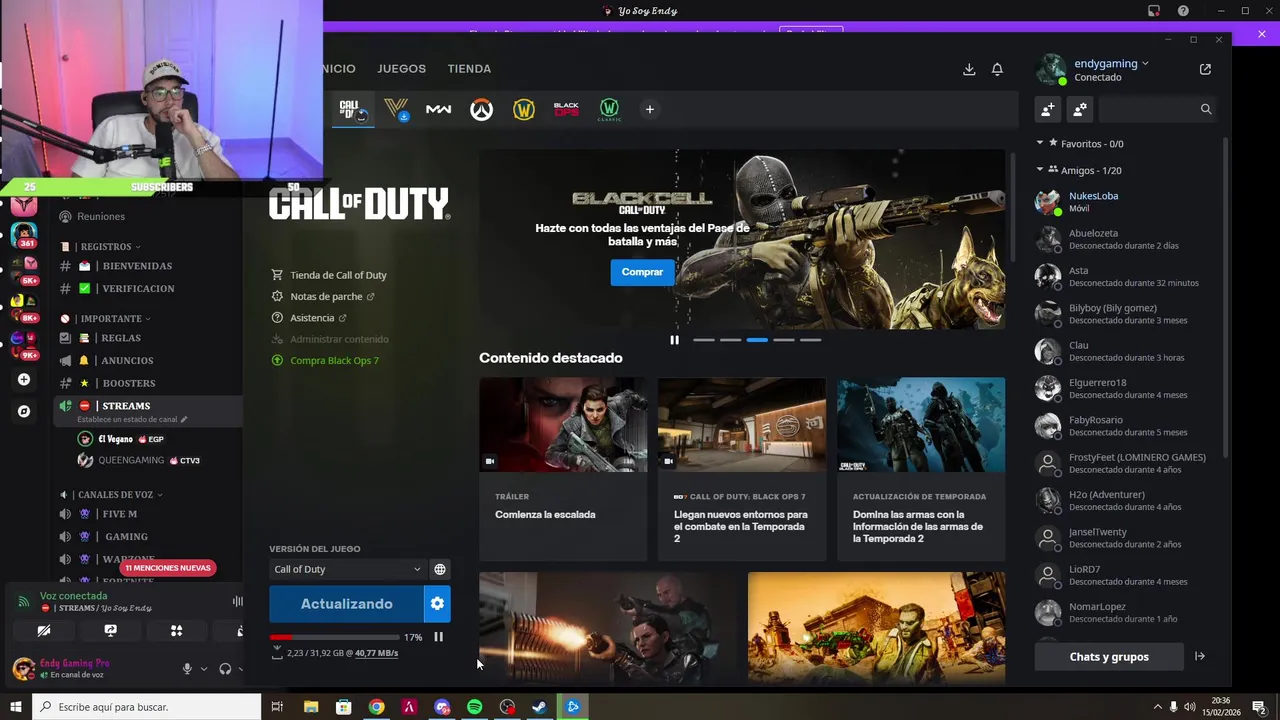Click Discord add a server button
Image resolution: width=1280 pixels, height=720 pixels.
(x=24, y=379)
